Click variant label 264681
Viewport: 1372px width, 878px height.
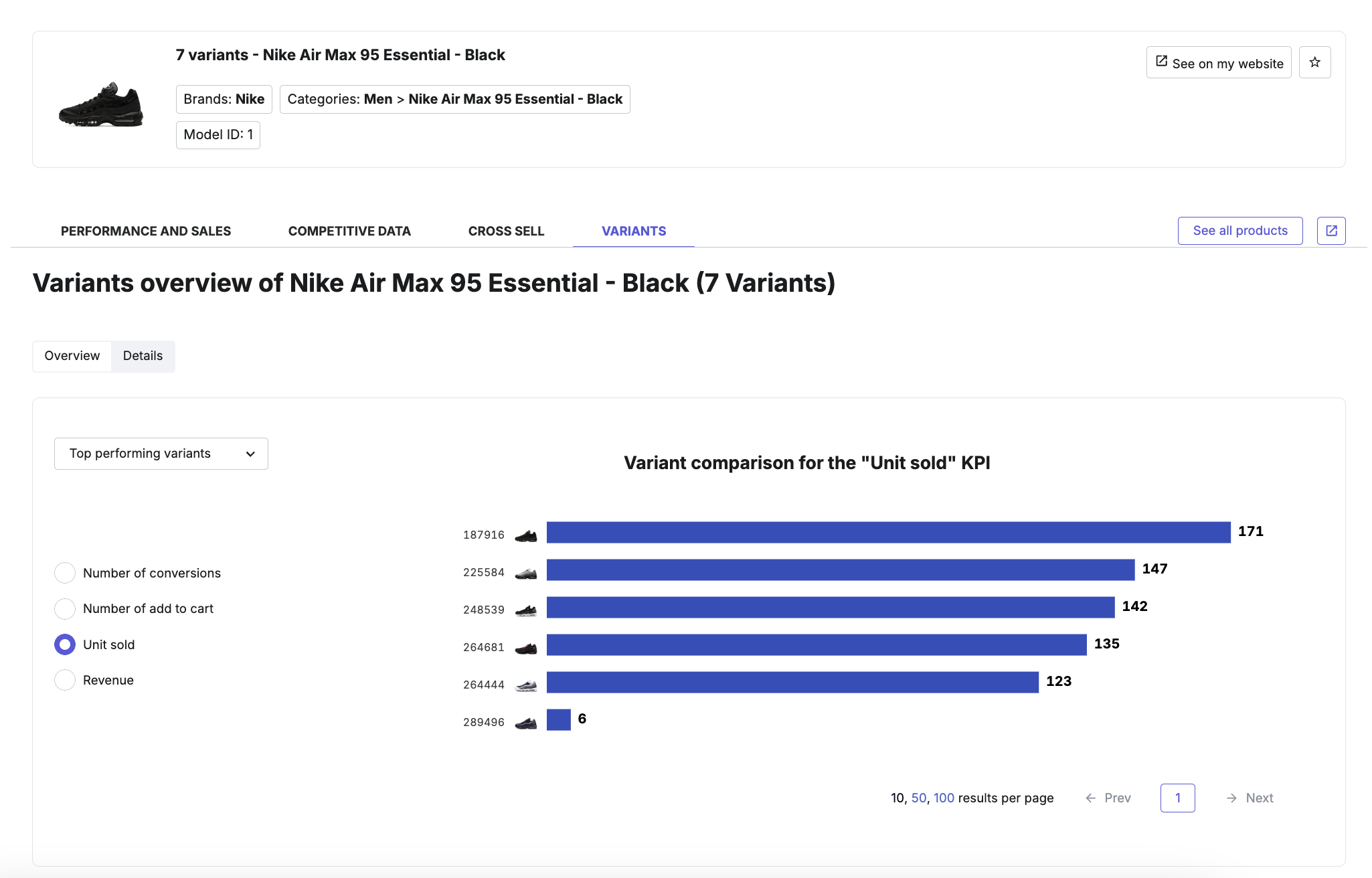point(484,647)
